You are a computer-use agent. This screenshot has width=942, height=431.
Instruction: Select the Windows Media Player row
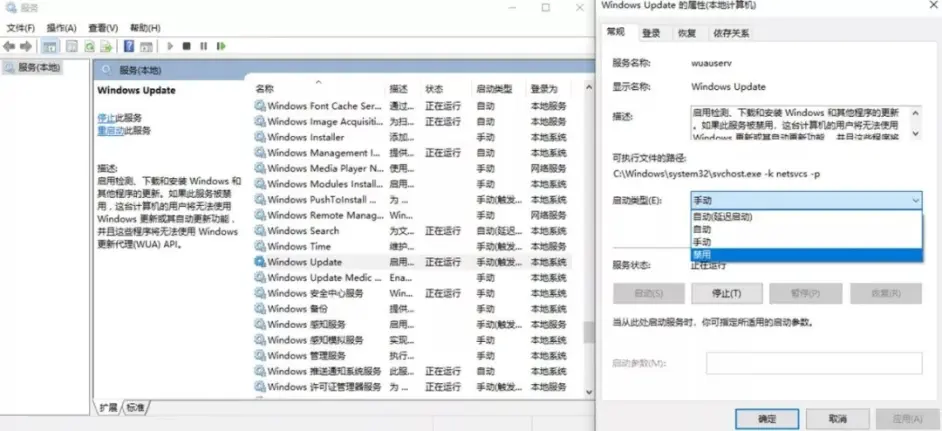pos(412,168)
